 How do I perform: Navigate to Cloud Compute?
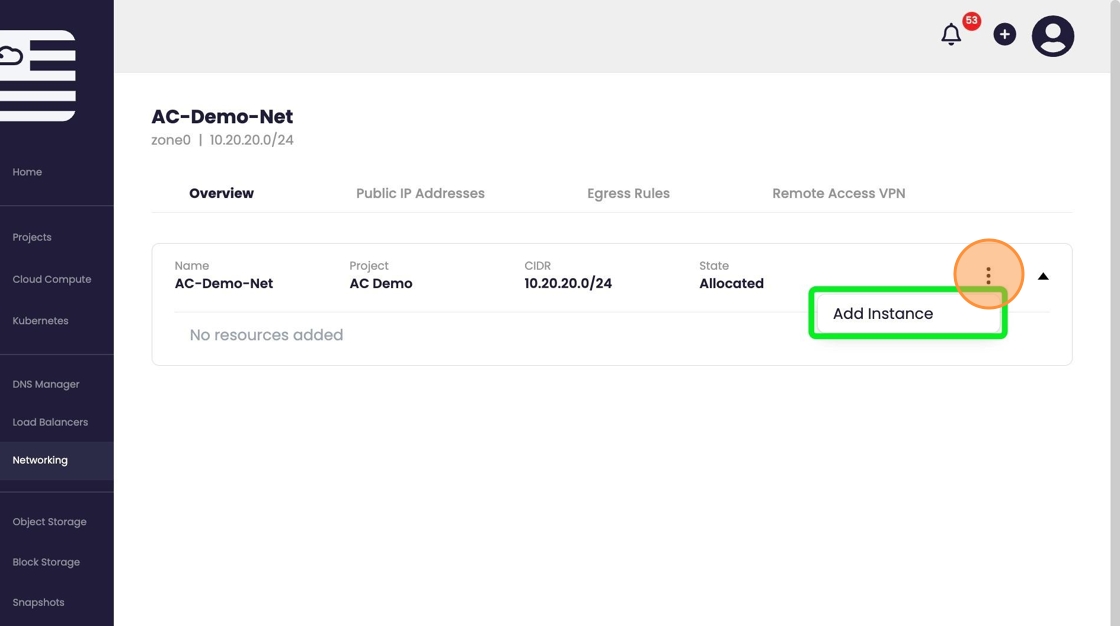coord(52,279)
